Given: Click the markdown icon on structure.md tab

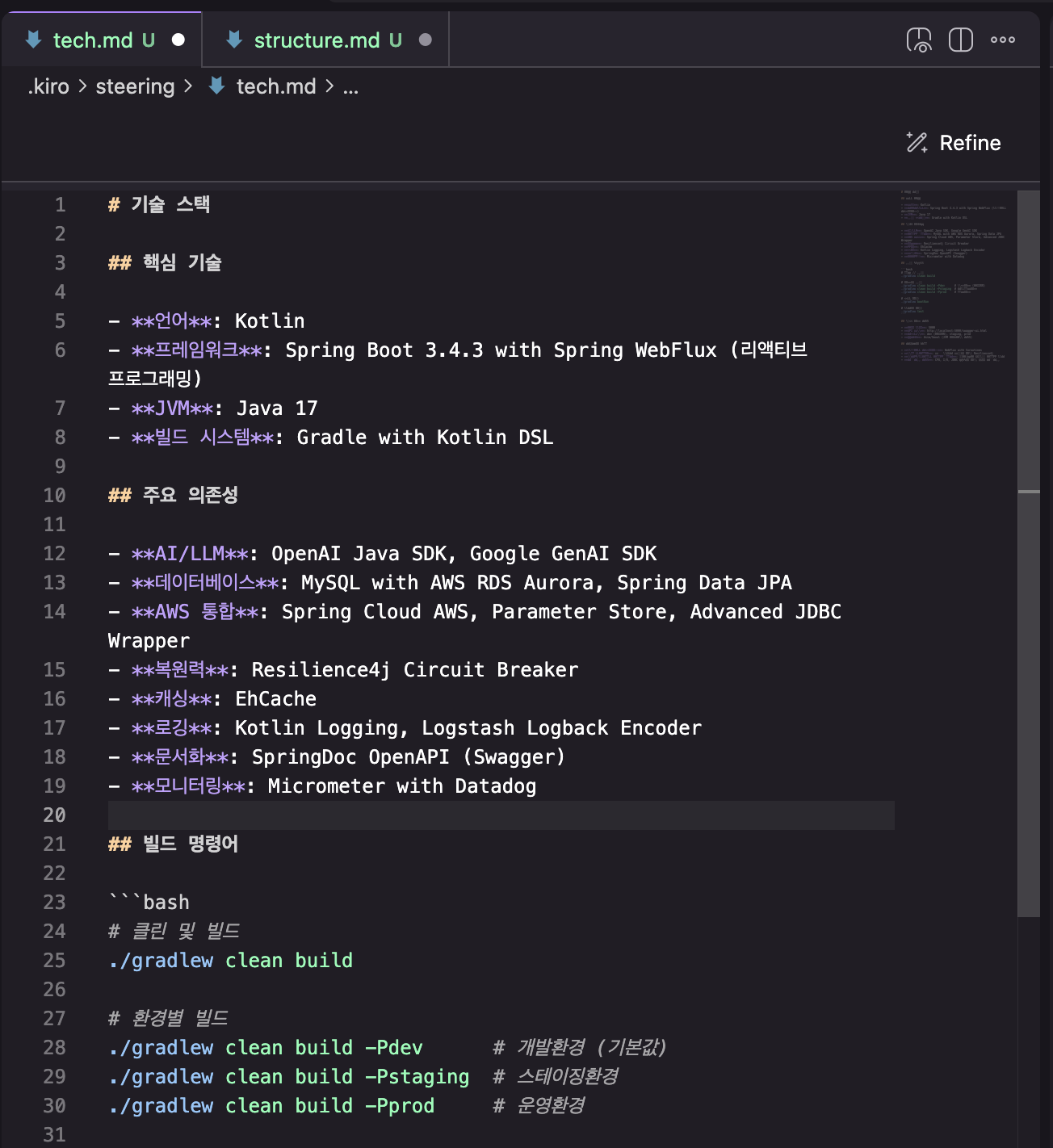Looking at the screenshot, I should [x=234, y=40].
